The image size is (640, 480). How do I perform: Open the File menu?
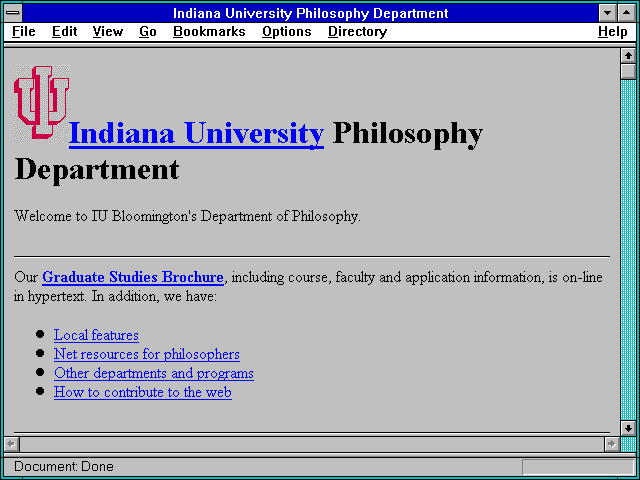24,32
